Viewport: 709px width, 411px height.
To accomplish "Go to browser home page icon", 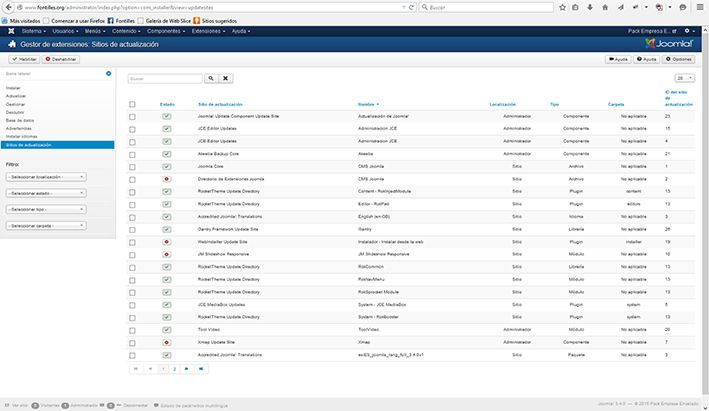I will coord(605,7).
